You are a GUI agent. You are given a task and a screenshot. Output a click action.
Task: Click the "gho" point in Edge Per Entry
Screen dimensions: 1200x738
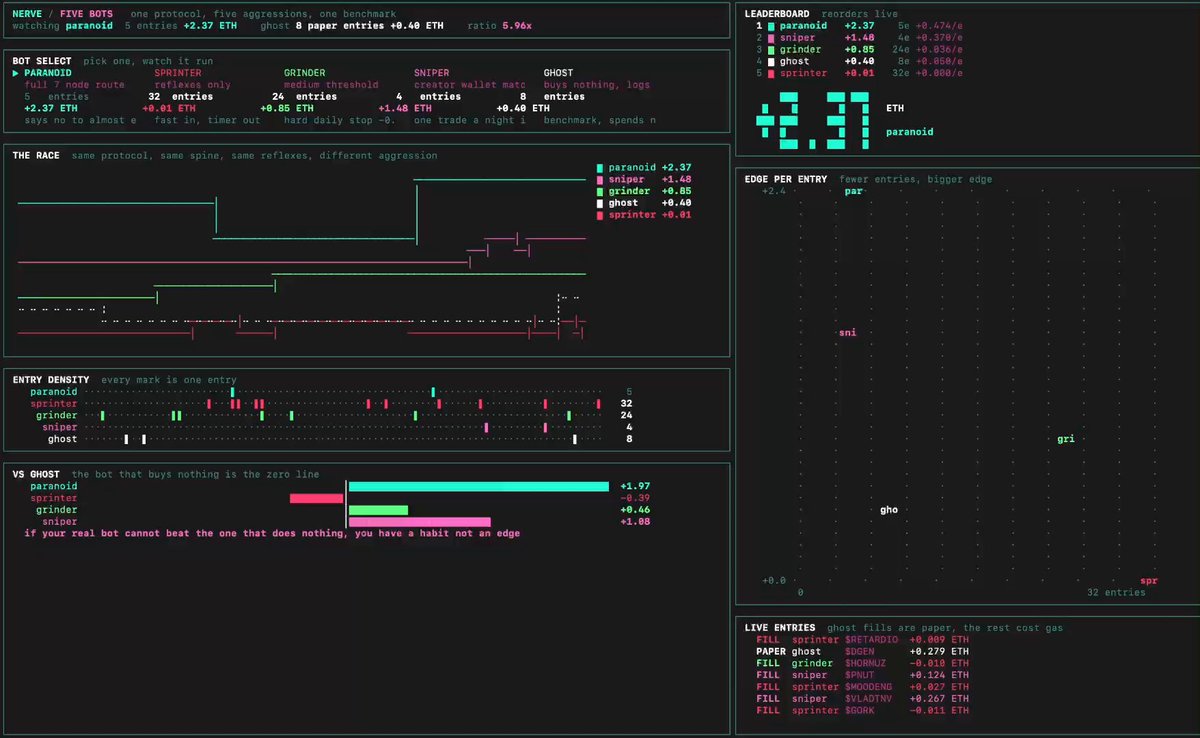click(x=889, y=510)
